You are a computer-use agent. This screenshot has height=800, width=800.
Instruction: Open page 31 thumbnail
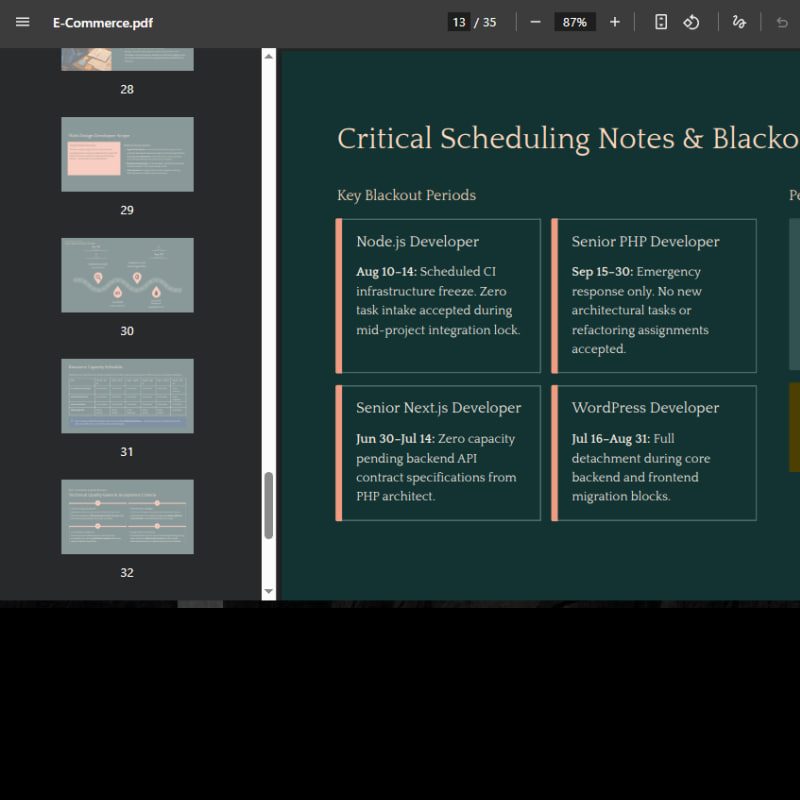point(127,396)
